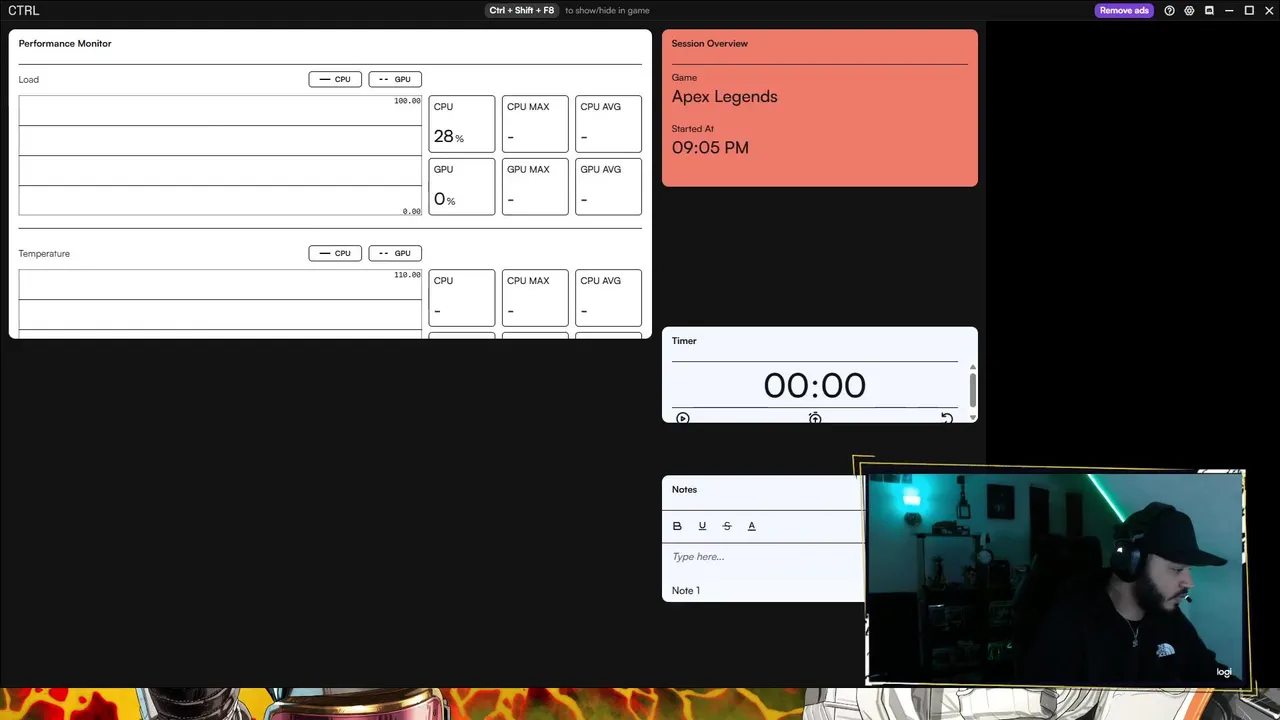Apply underline formatting in Notes
This screenshot has height=720, width=1280.
coord(702,526)
